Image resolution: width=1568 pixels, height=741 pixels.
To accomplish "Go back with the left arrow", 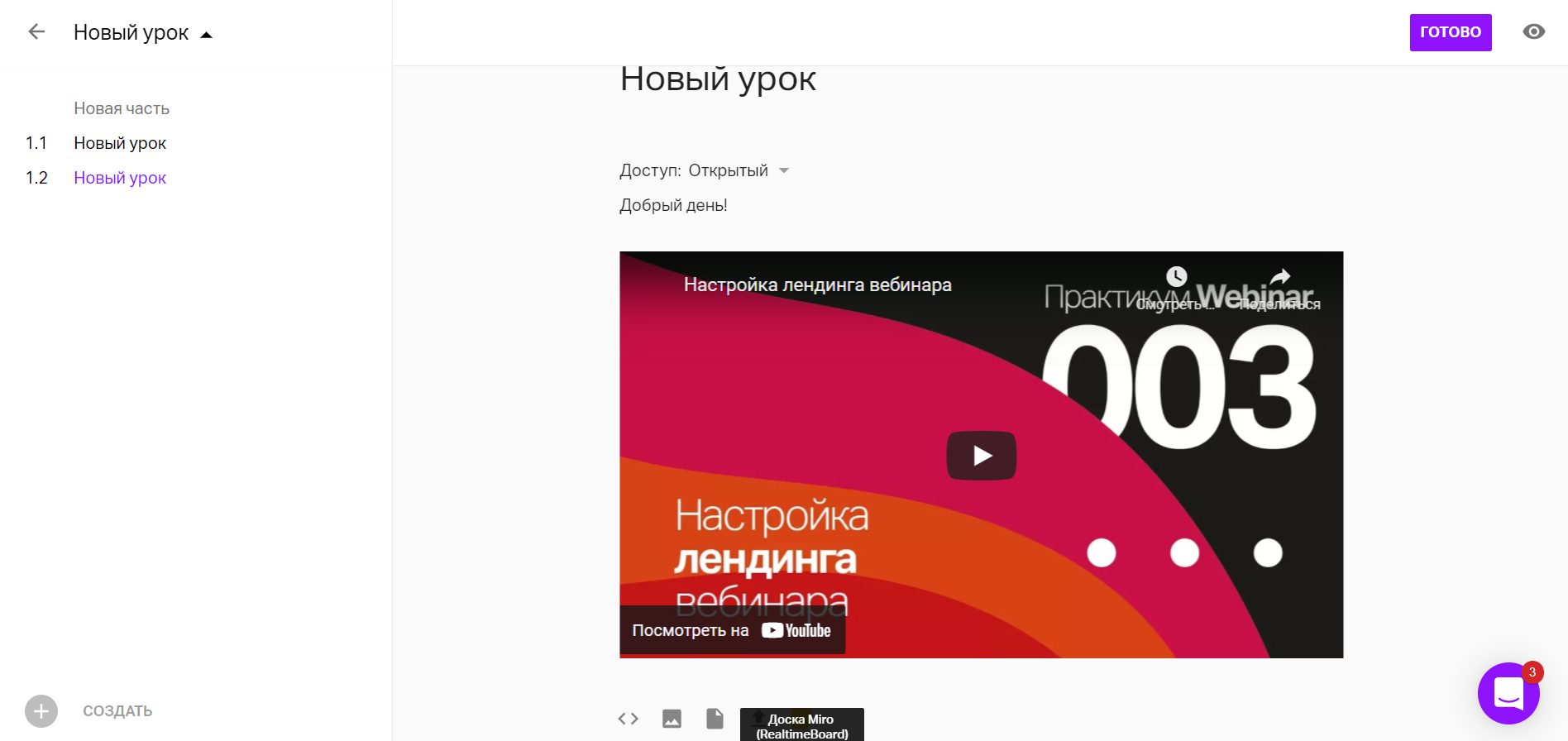I will coord(36,32).
